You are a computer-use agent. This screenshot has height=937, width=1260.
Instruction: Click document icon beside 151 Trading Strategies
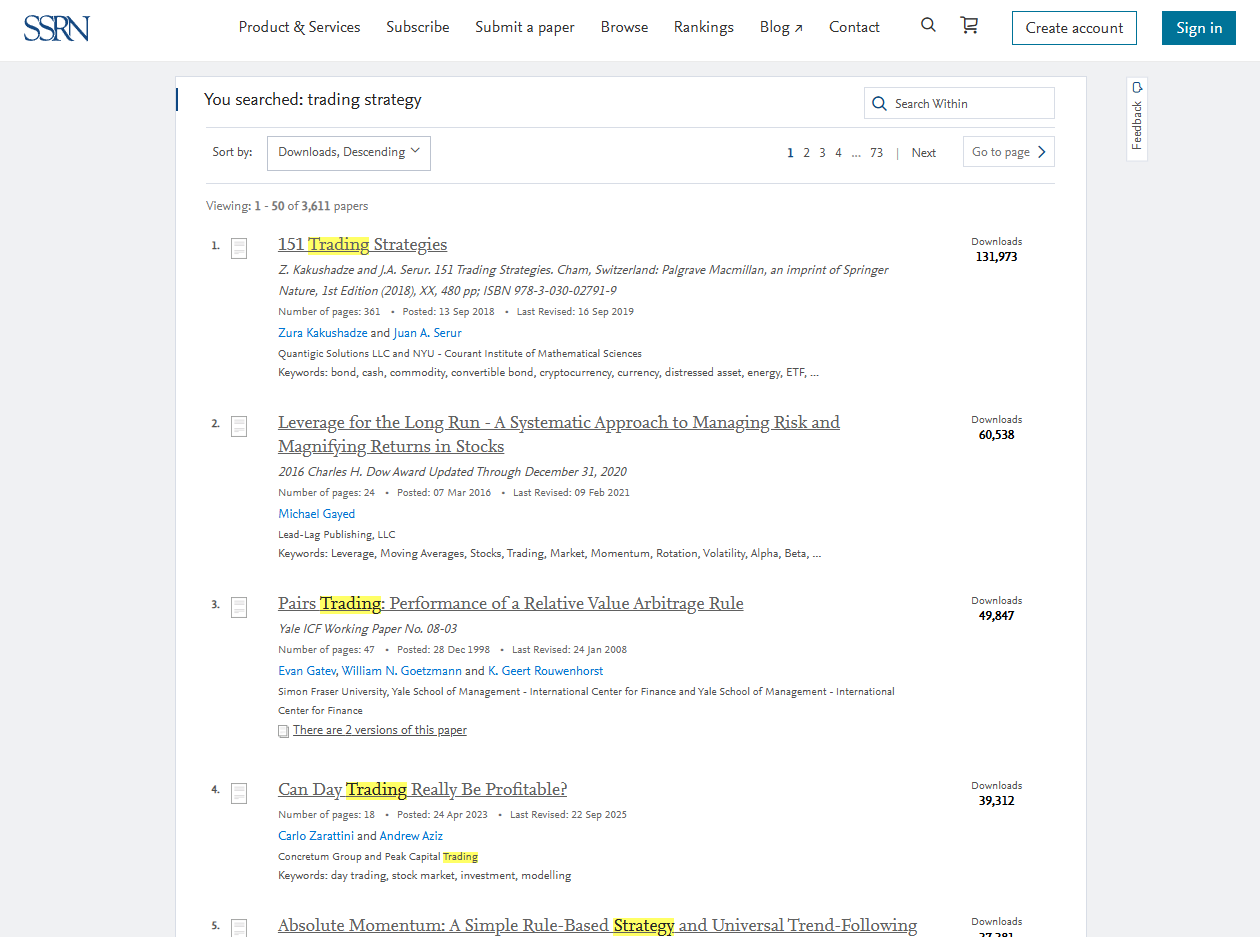tap(239, 248)
